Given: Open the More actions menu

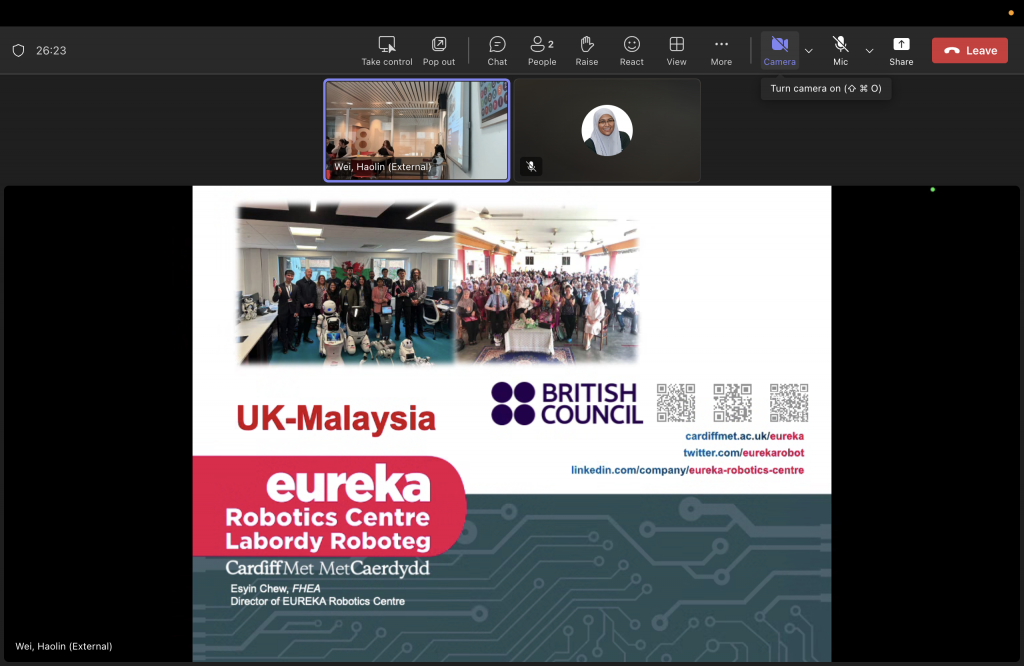Looking at the screenshot, I should [x=721, y=51].
